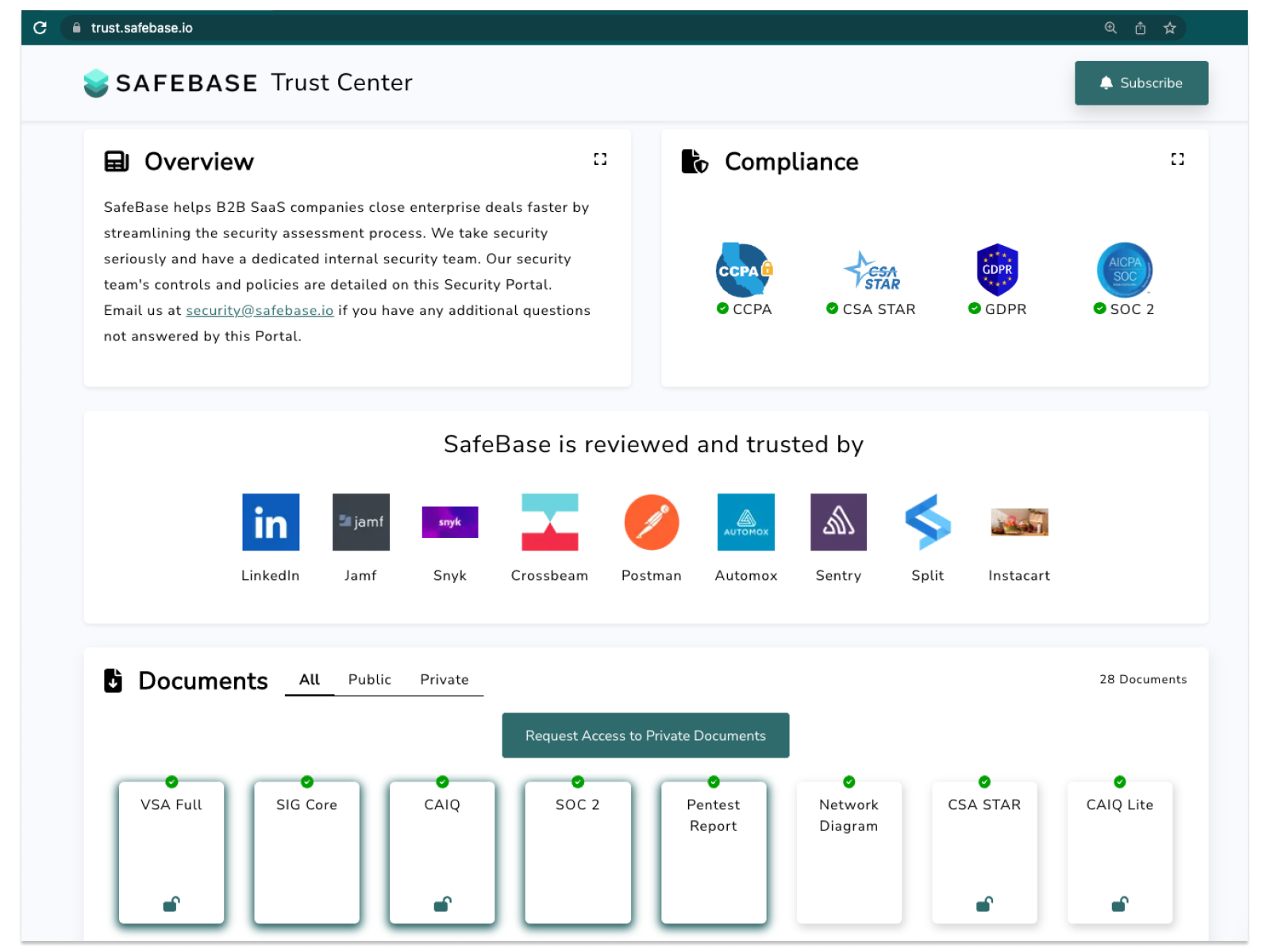The image size is (1270, 952).
Task: Open the browser share menu
Action: coord(1141,27)
